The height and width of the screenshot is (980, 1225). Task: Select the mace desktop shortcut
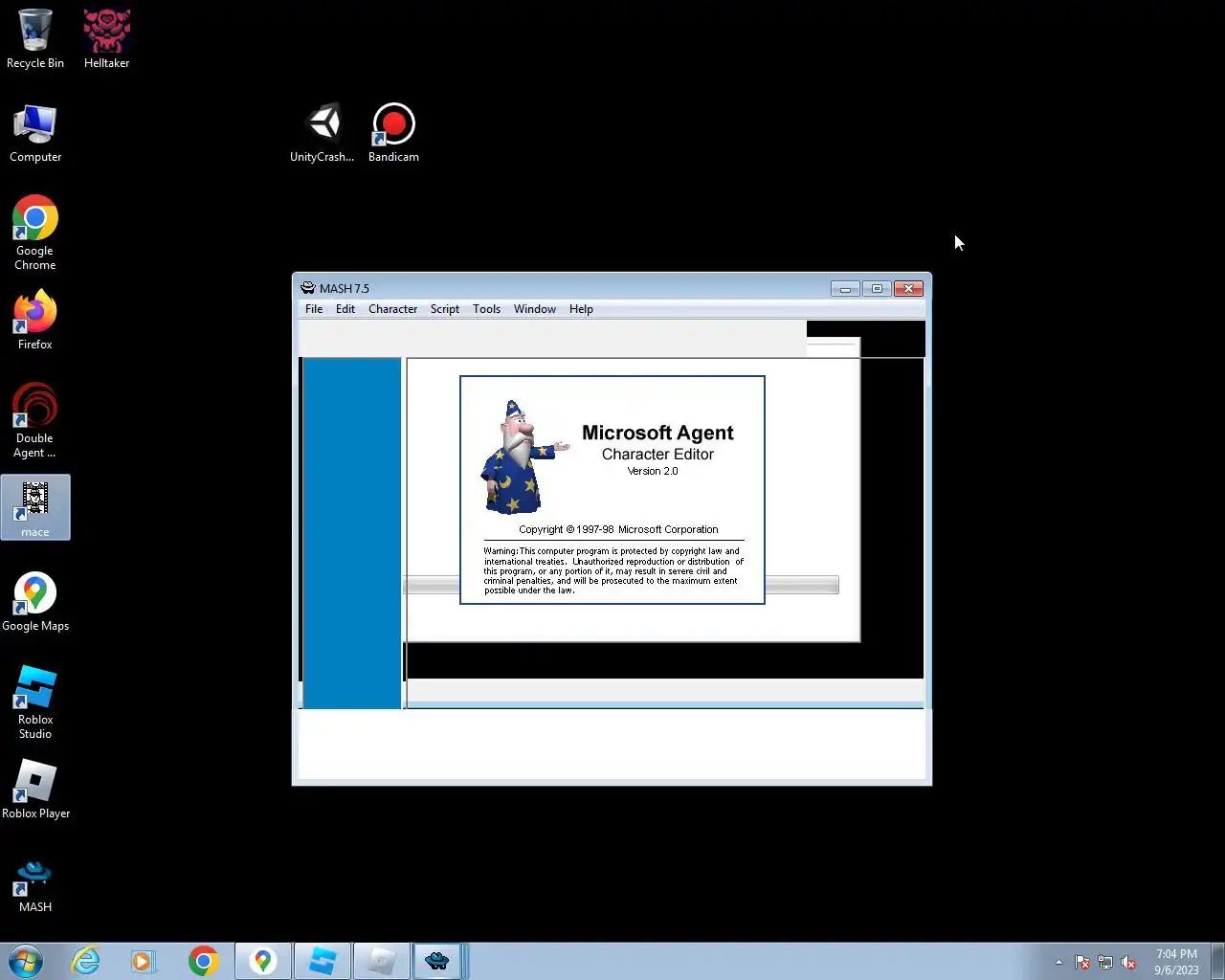point(35,507)
